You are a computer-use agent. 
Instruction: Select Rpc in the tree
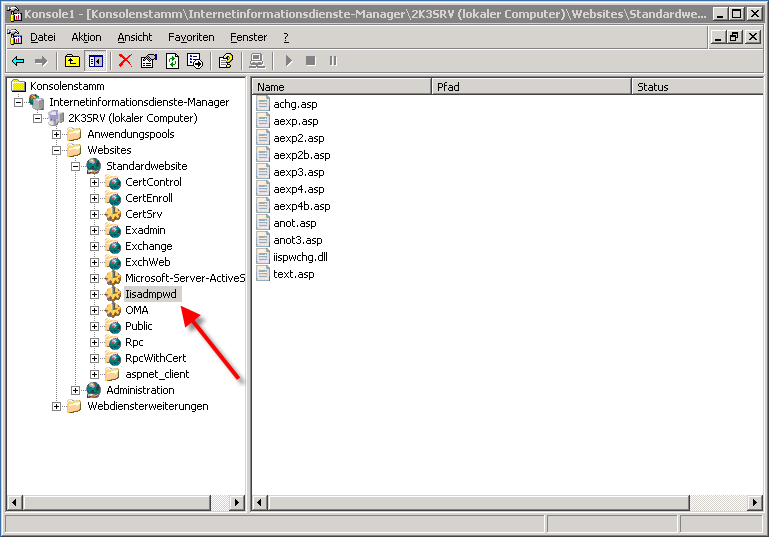pyautogui.click(x=134, y=342)
